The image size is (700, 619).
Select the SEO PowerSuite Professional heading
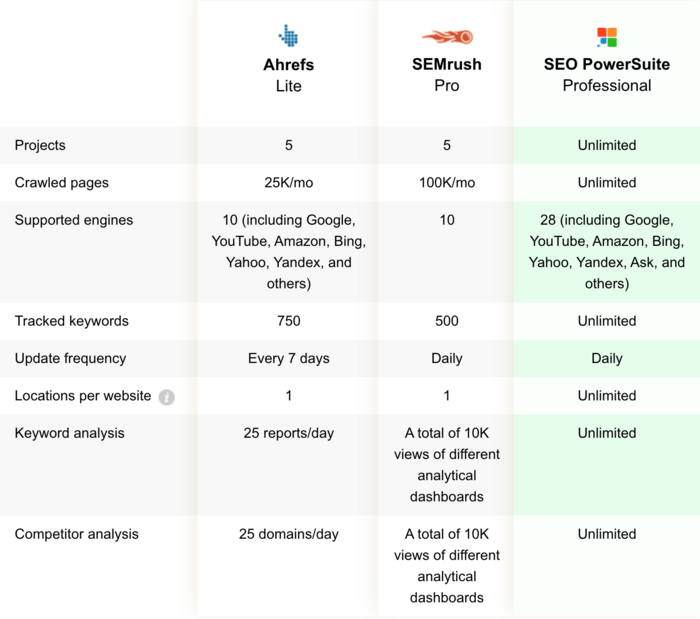pos(607,75)
